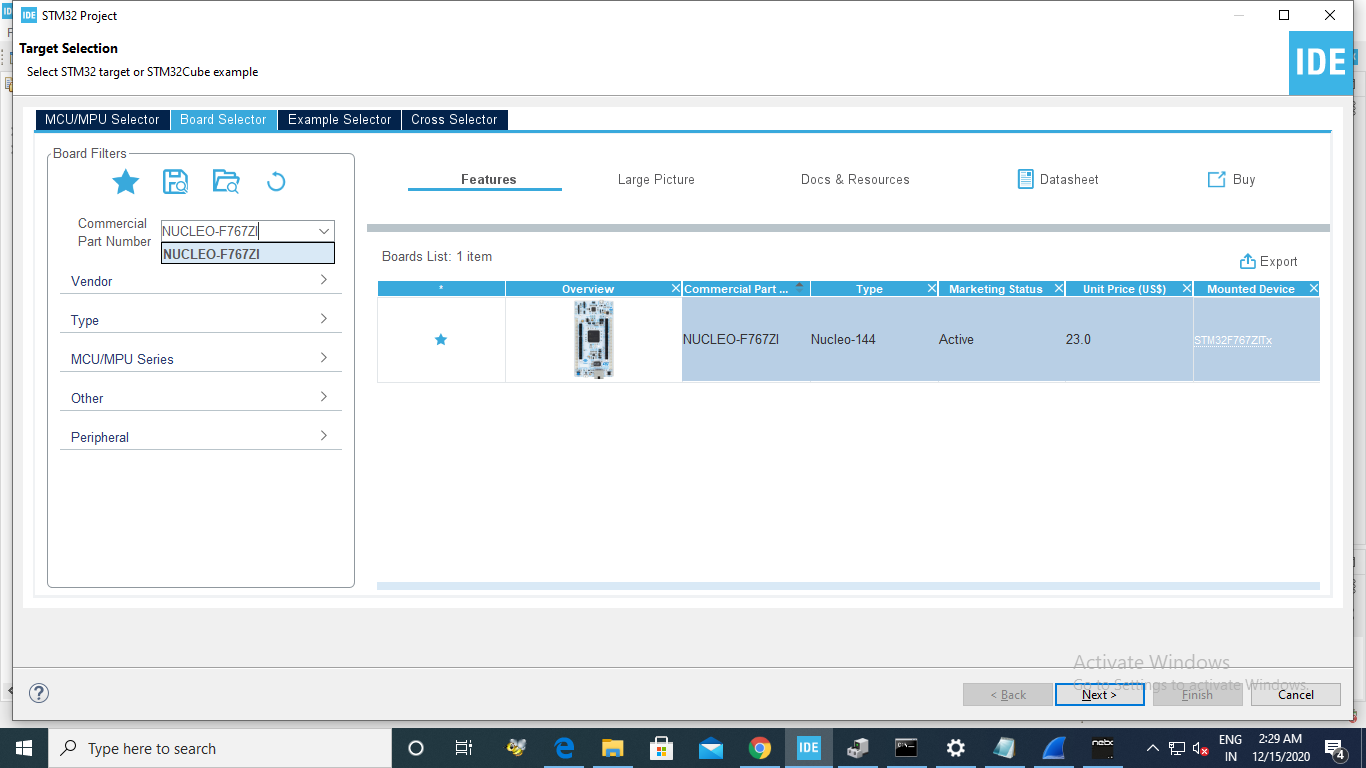
Task: Remove the Unit Price column
Action: [x=1187, y=289]
